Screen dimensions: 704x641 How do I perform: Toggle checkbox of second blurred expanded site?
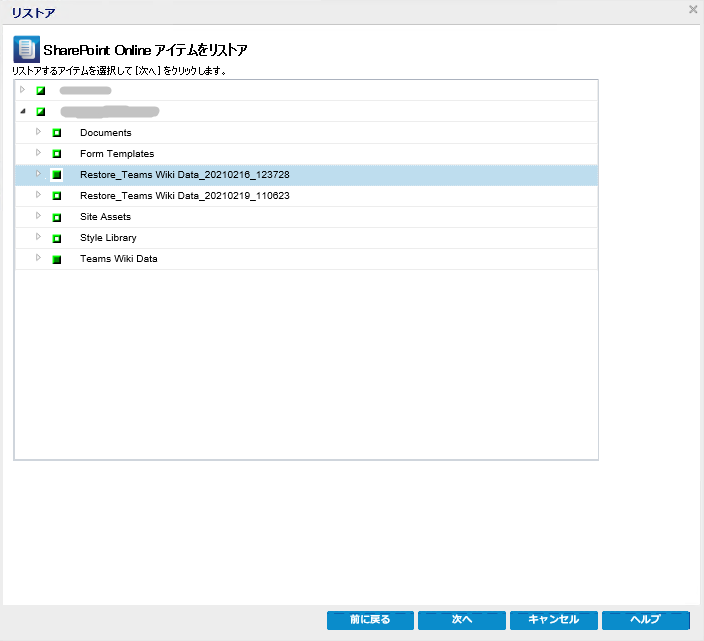(x=41, y=111)
